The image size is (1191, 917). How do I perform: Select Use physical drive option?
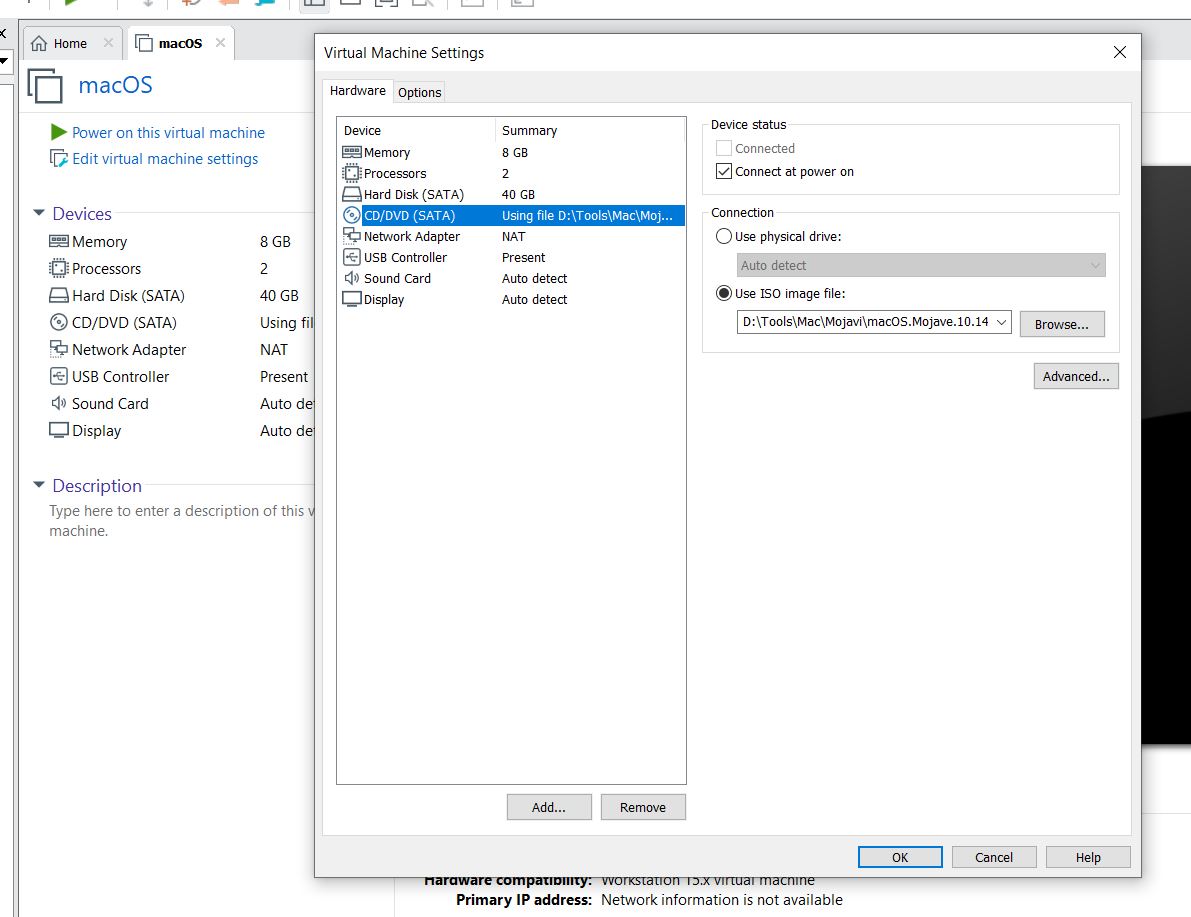[x=724, y=236]
